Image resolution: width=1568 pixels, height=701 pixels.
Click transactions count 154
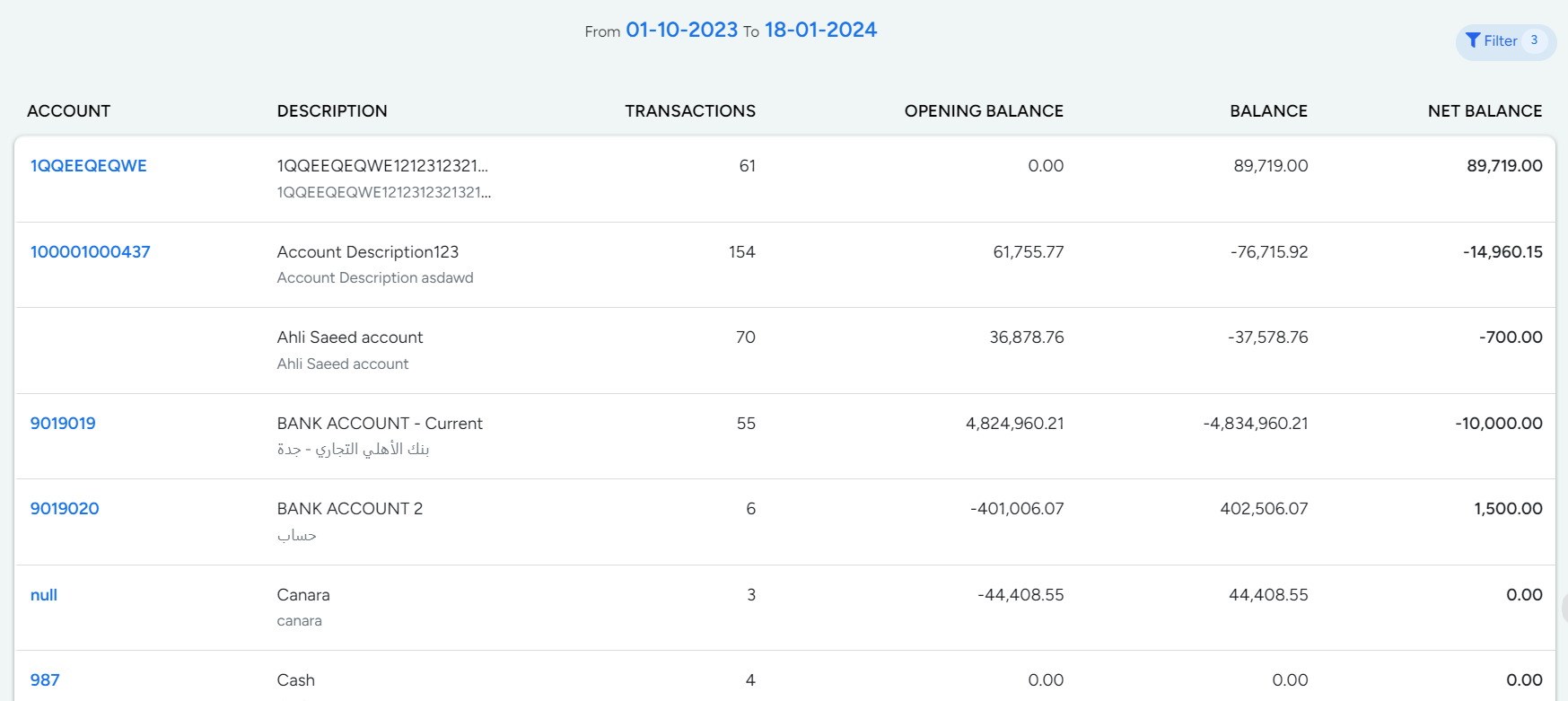(x=742, y=252)
